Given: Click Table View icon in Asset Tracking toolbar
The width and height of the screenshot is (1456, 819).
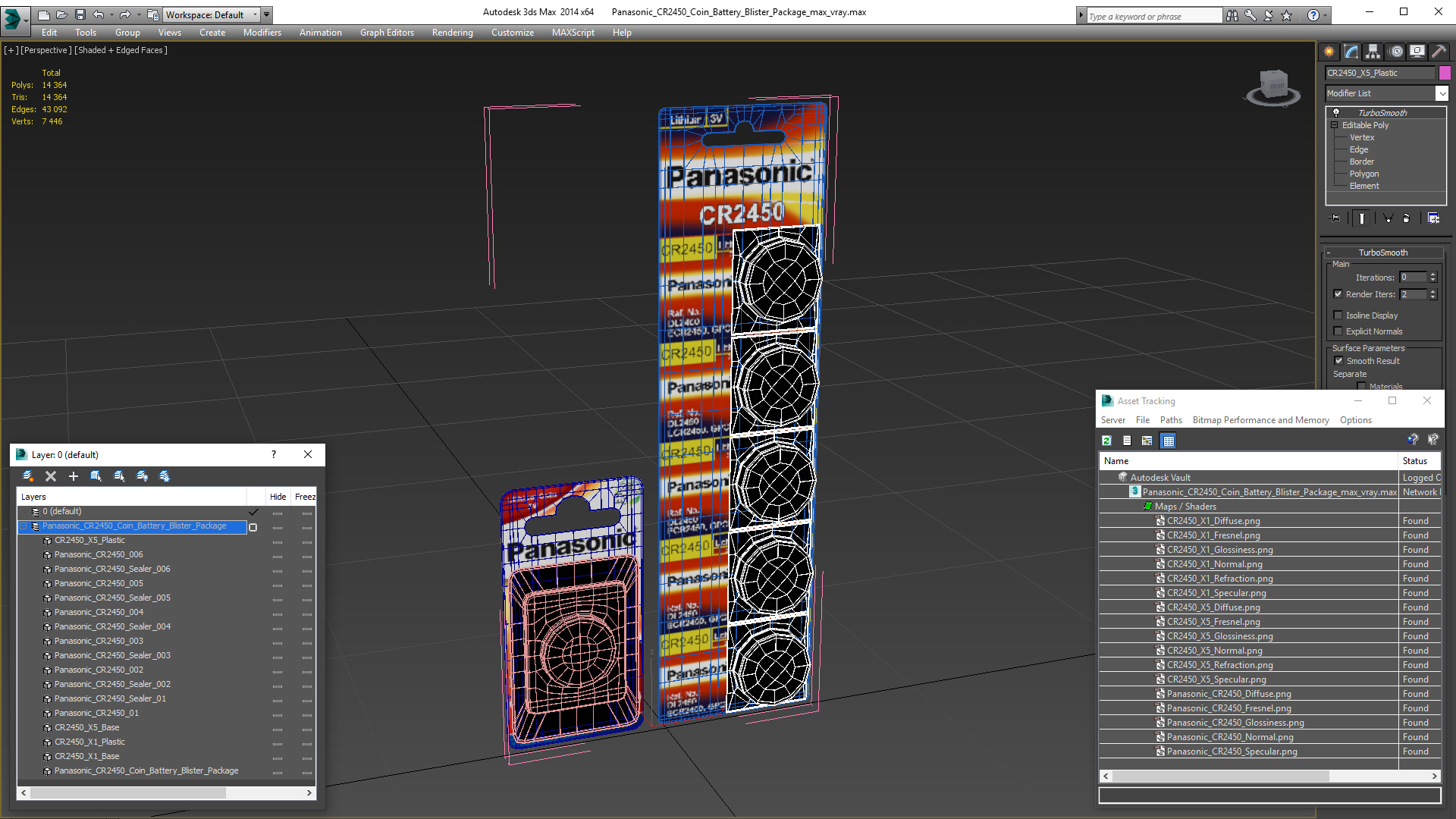Looking at the screenshot, I should pos(1168,441).
